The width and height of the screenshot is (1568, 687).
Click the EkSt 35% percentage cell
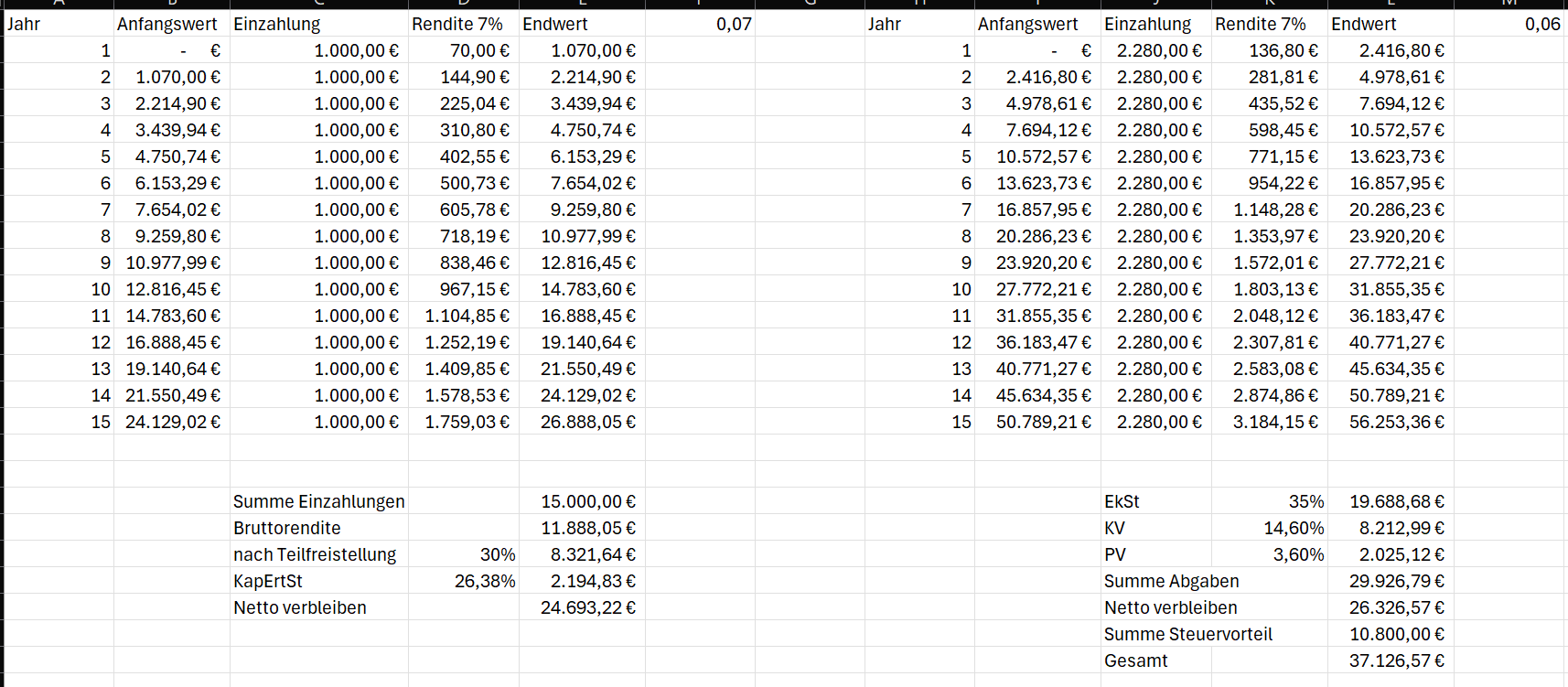(x=1269, y=501)
